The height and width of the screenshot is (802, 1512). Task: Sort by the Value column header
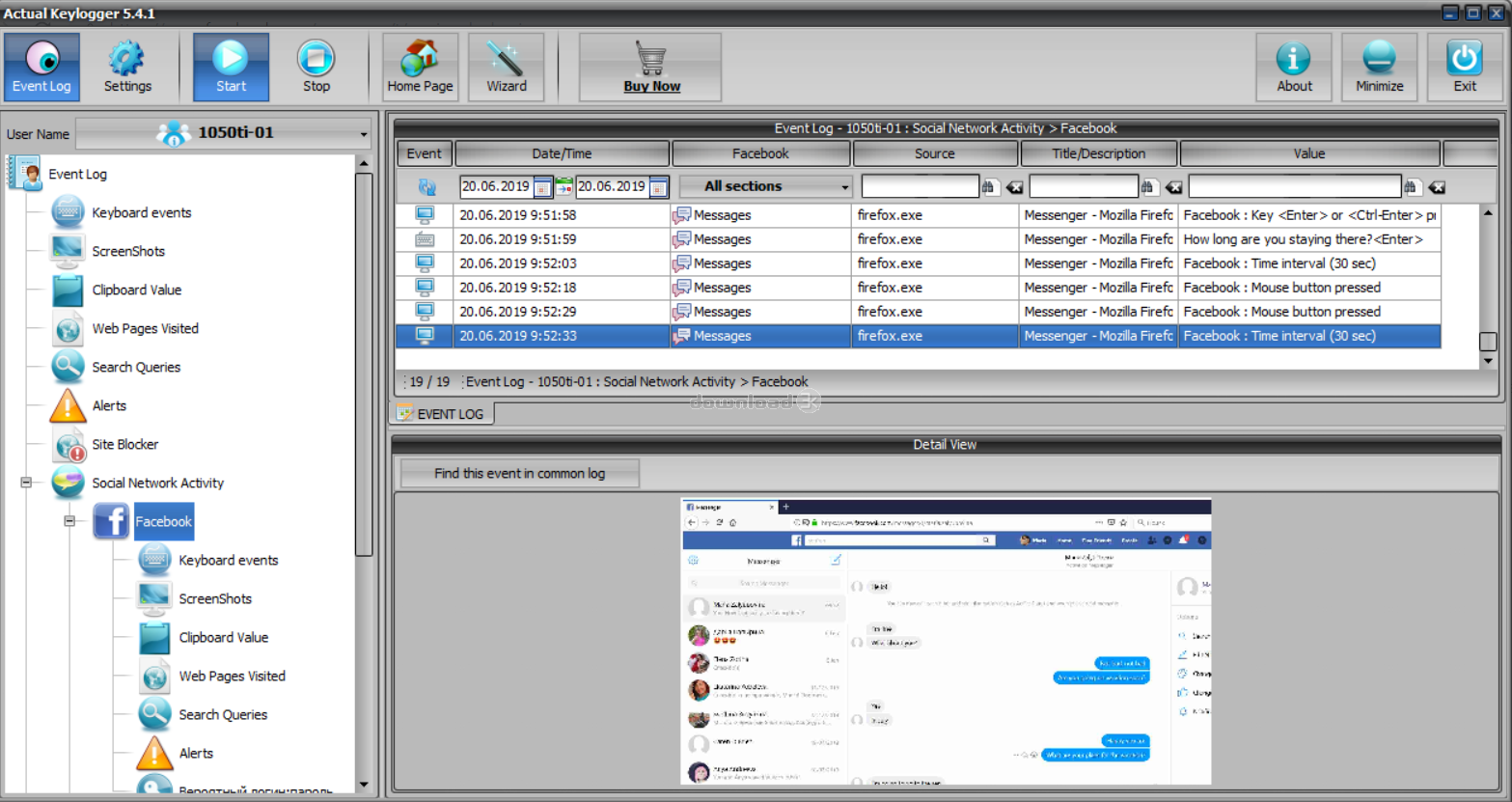1309,153
